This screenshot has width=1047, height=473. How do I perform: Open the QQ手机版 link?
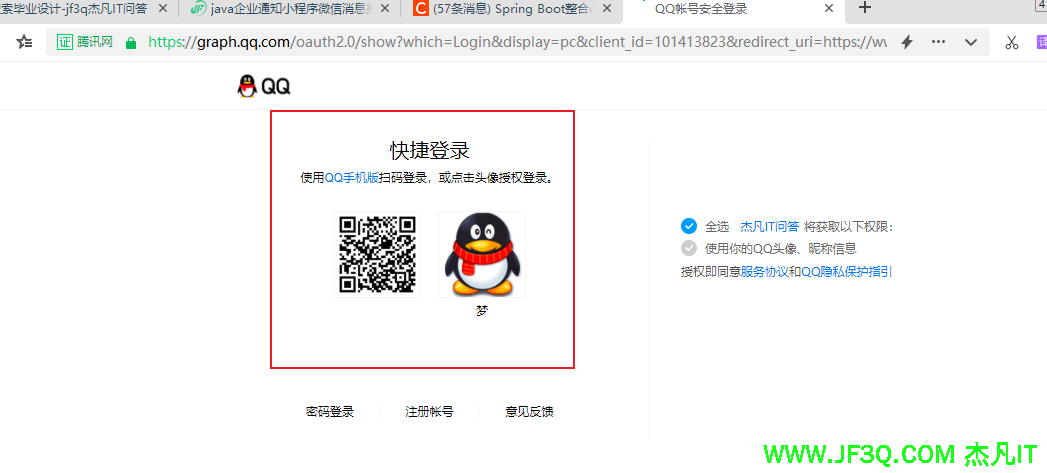pyautogui.click(x=351, y=178)
